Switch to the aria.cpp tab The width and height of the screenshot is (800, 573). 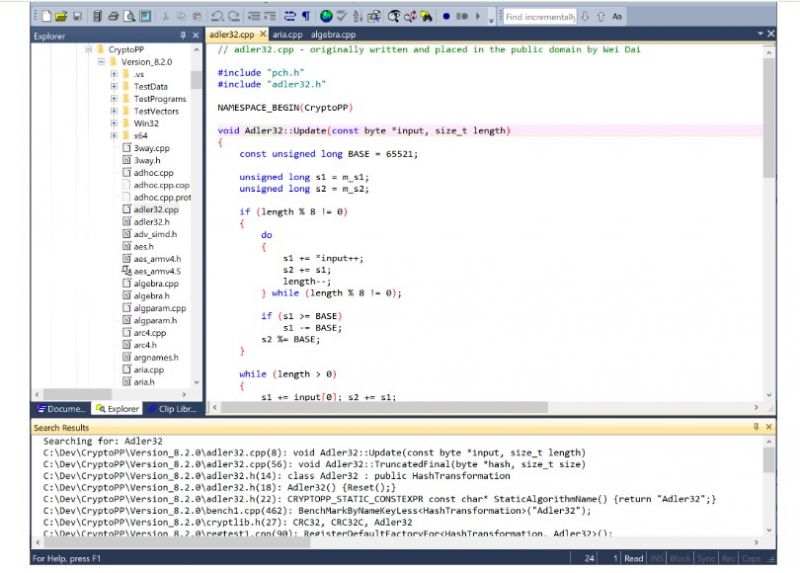[x=287, y=34]
